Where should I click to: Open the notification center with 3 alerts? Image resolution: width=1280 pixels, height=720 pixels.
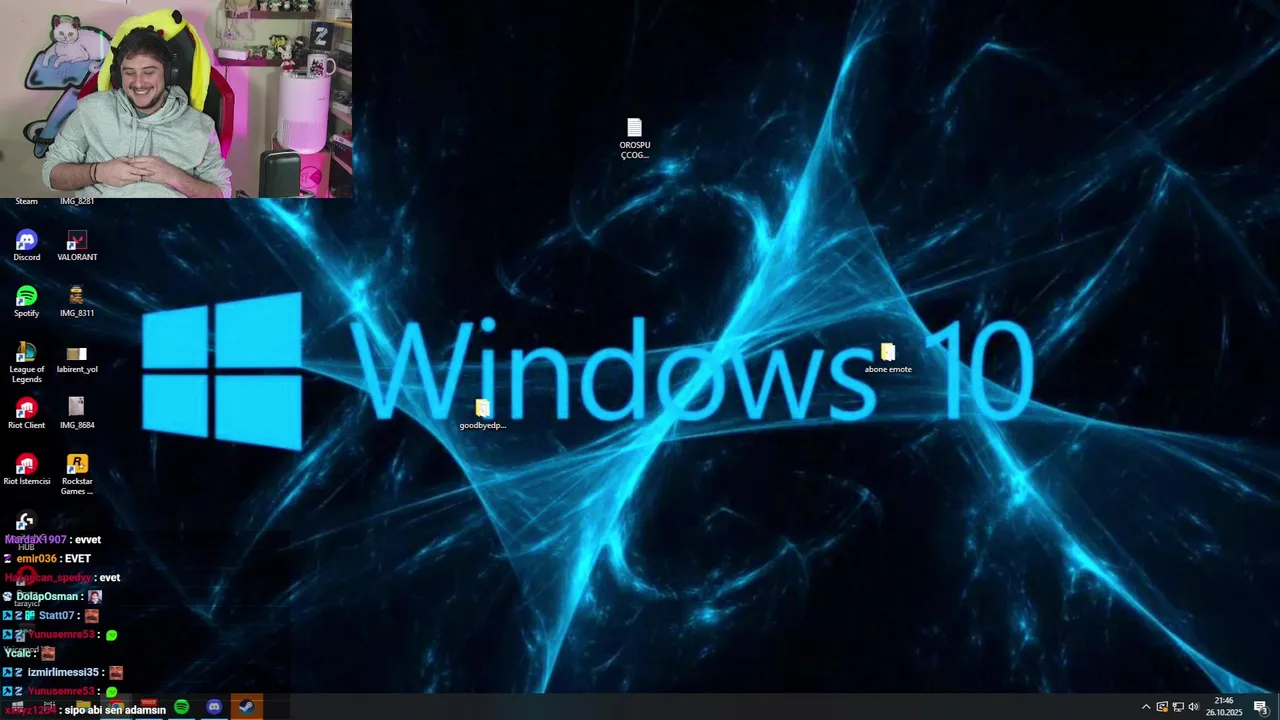coord(1261,708)
